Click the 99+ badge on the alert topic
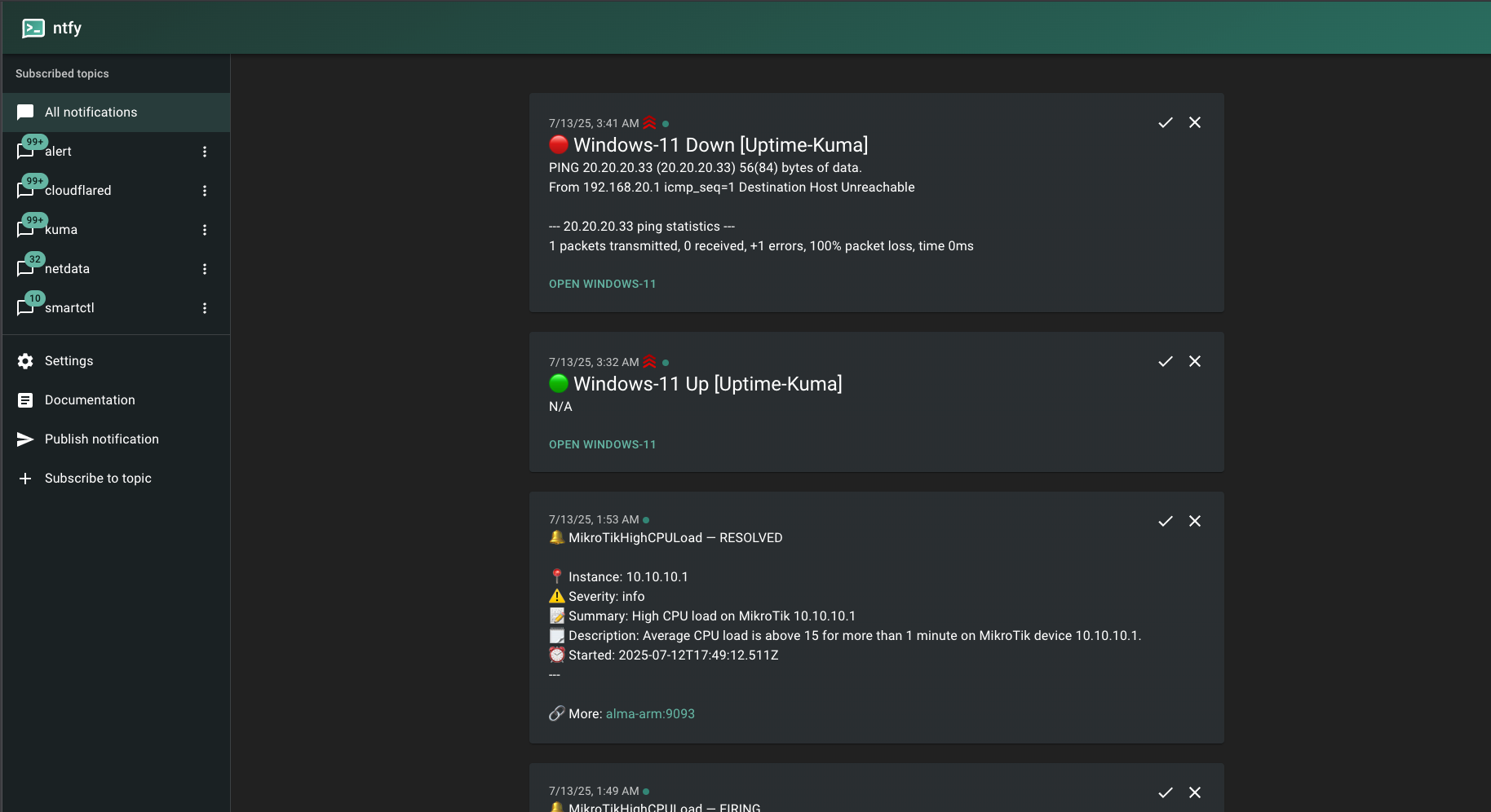1491x812 pixels. [x=35, y=142]
